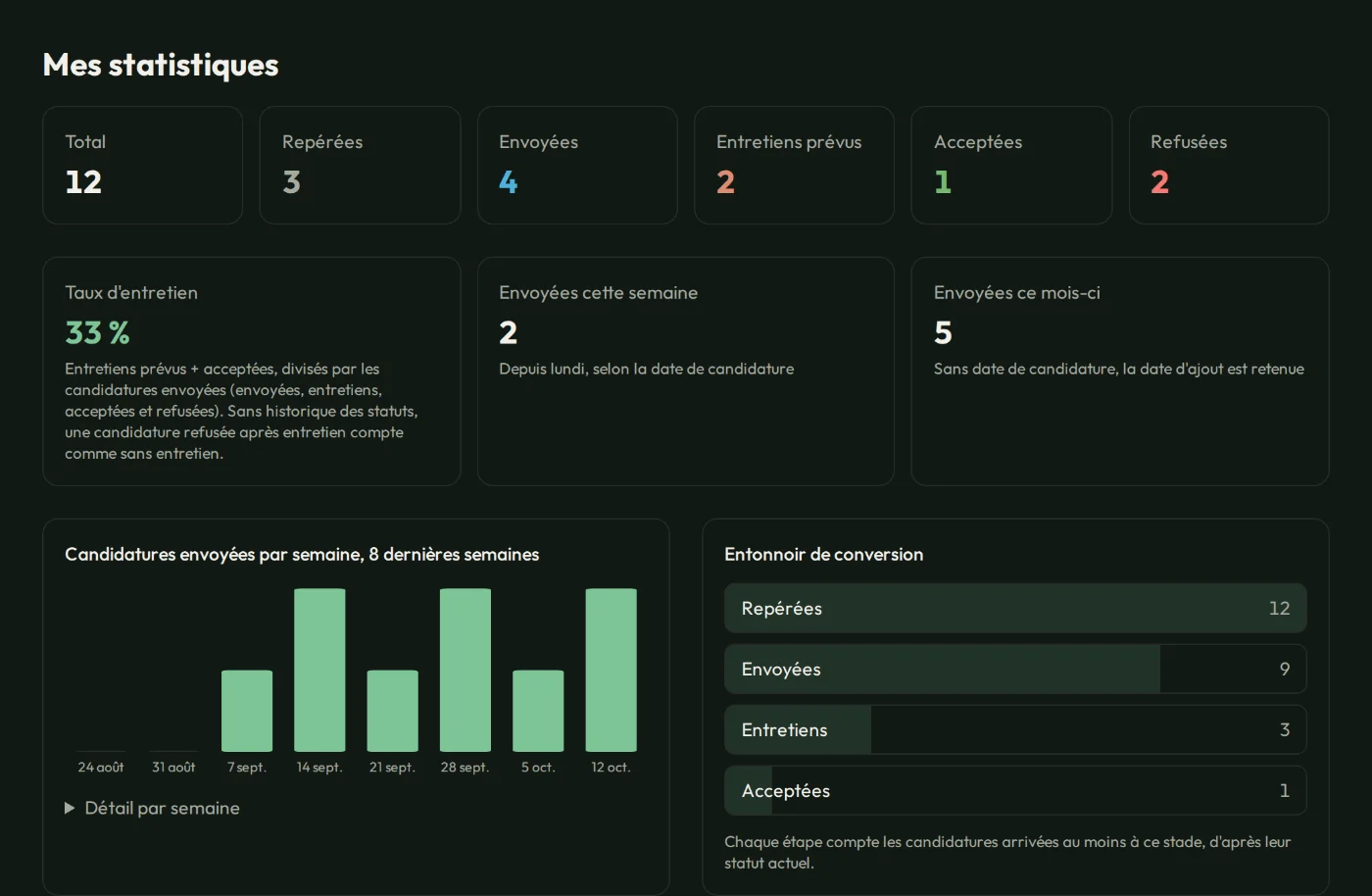
Task: Click the Repérées funnel row showing 12
Action: coord(1015,608)
